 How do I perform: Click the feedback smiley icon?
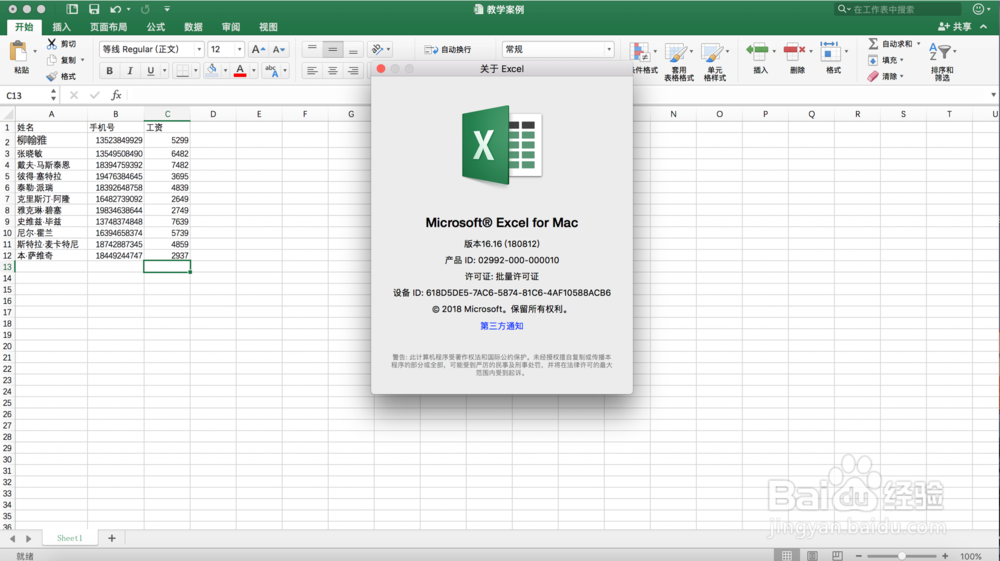pyautogui.click(x=978, y=9)
